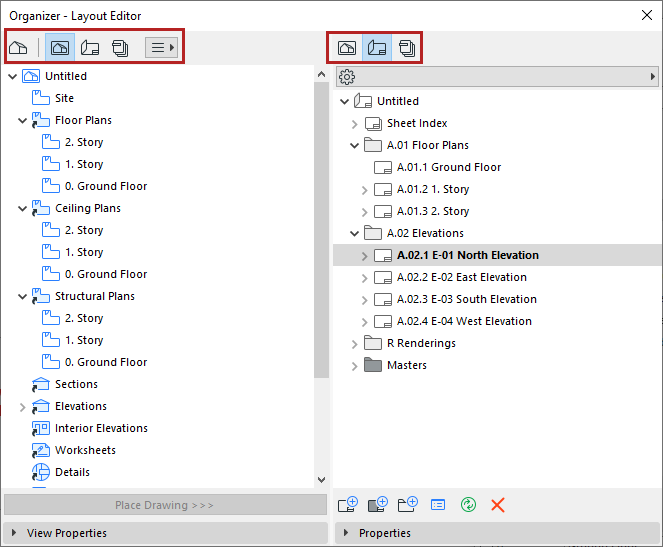Select 1. Story under Structural Plans
663x547 pixels.
[x=84, y=340]
